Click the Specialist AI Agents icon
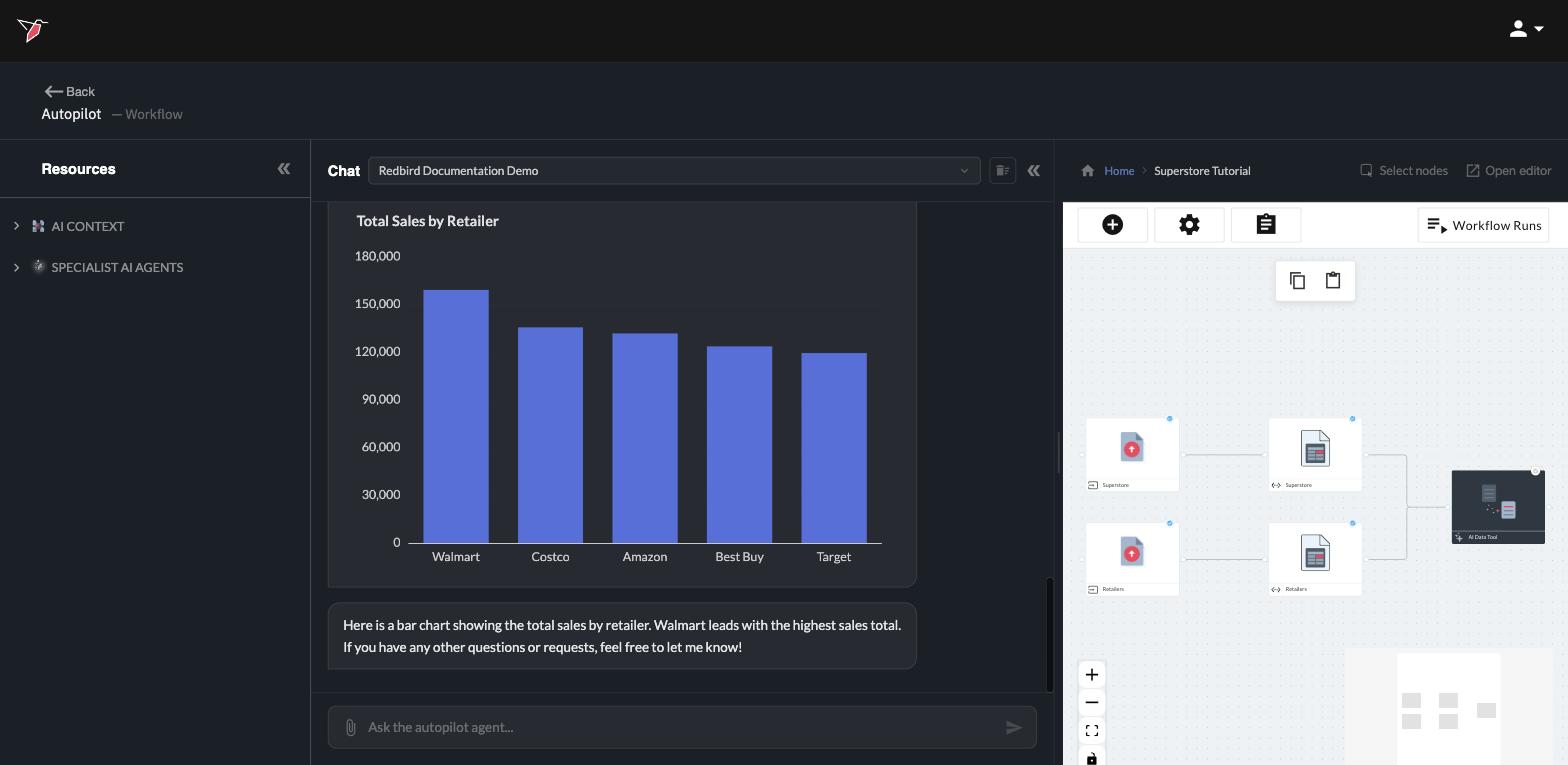Image resolution: width=1568 pixels, height=765 pixels. [x=39, y=267]
